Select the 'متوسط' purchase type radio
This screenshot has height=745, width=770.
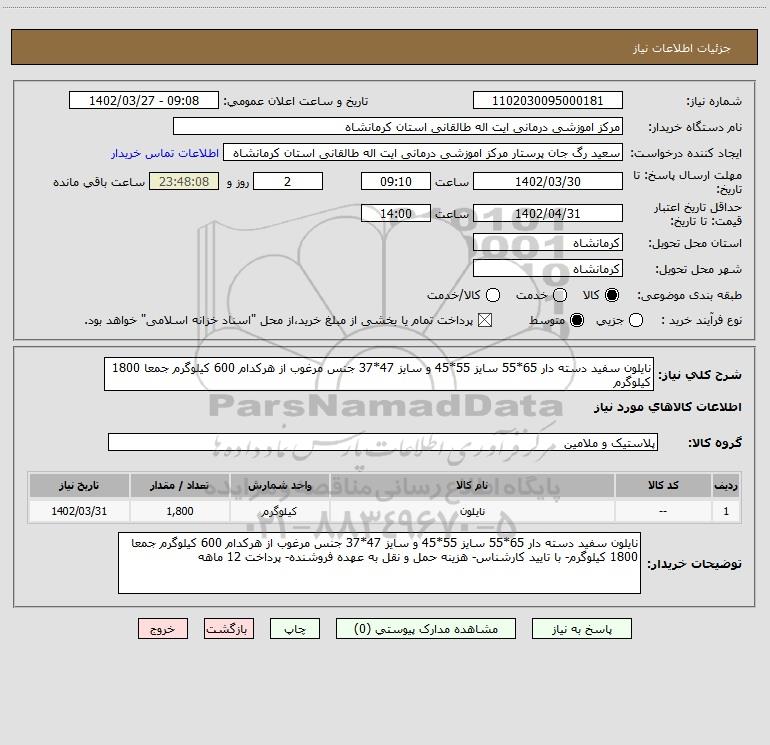coord(577,320)
